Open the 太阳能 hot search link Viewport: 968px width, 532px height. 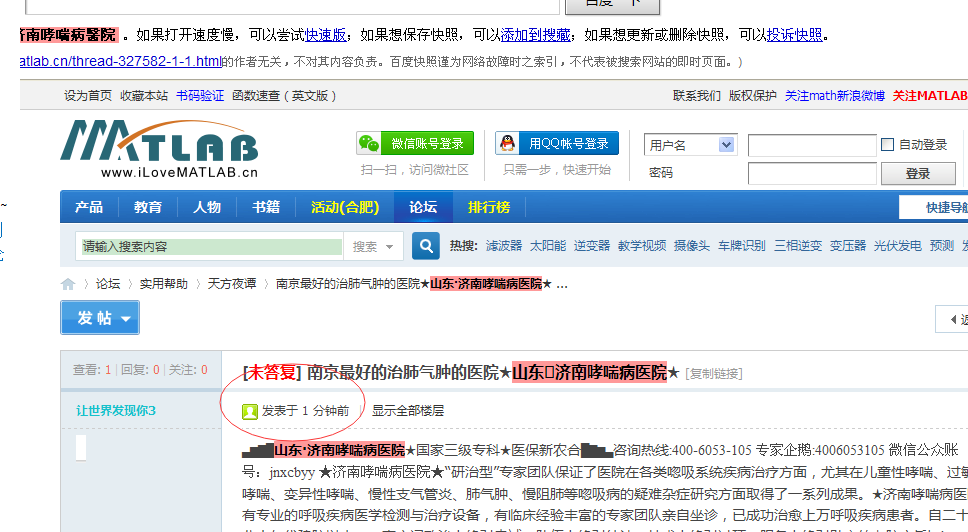[547, 245]
